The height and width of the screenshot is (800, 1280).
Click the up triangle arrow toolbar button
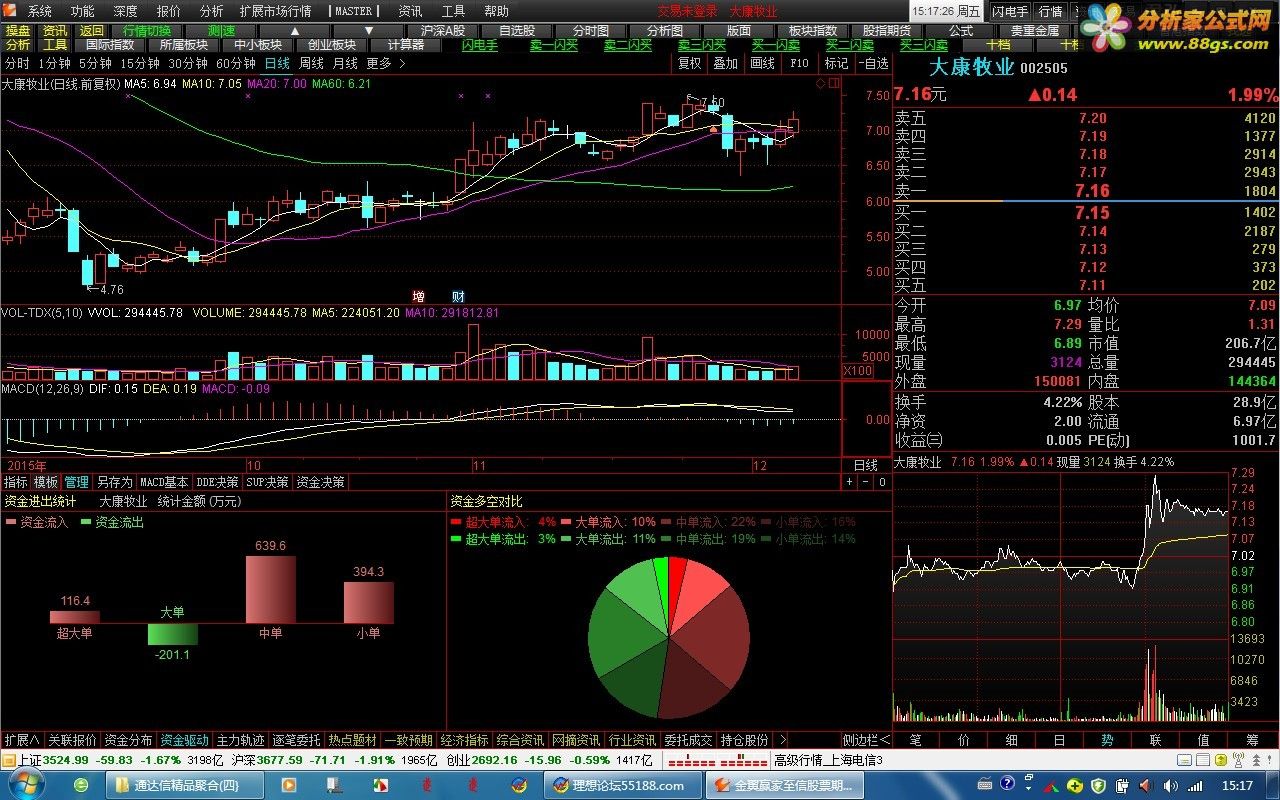(x=295, y=30)
